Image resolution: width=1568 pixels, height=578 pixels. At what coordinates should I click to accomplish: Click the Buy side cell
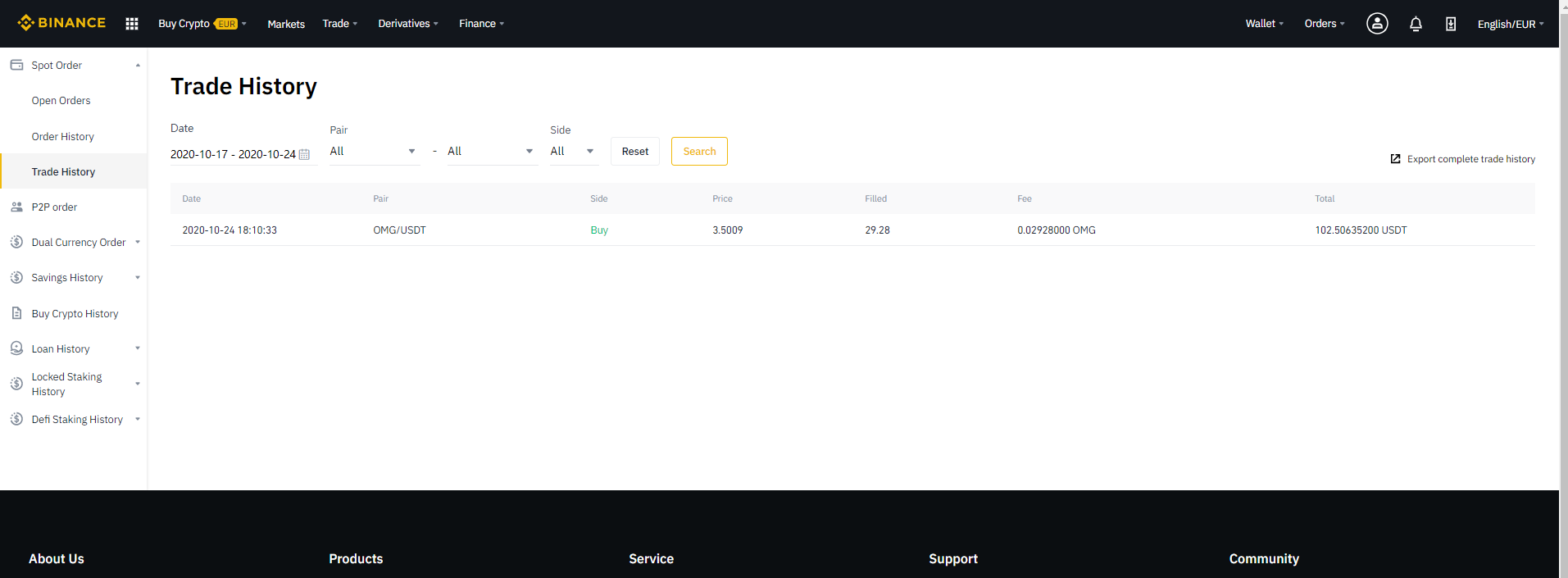tap(599, 230)
